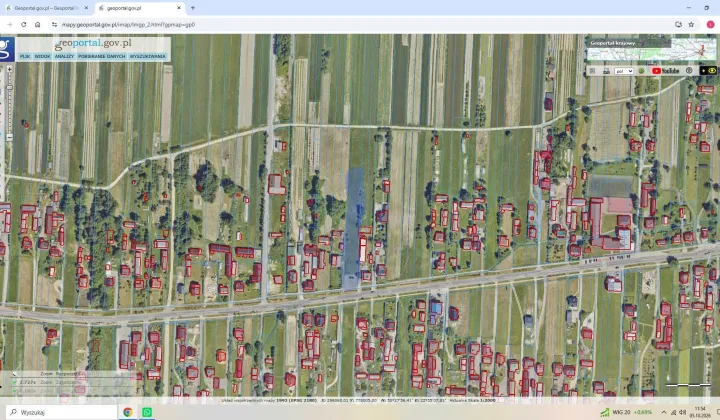Click the print map icon
This screenshot has width=720, height=420.
[x=606, y=71]
